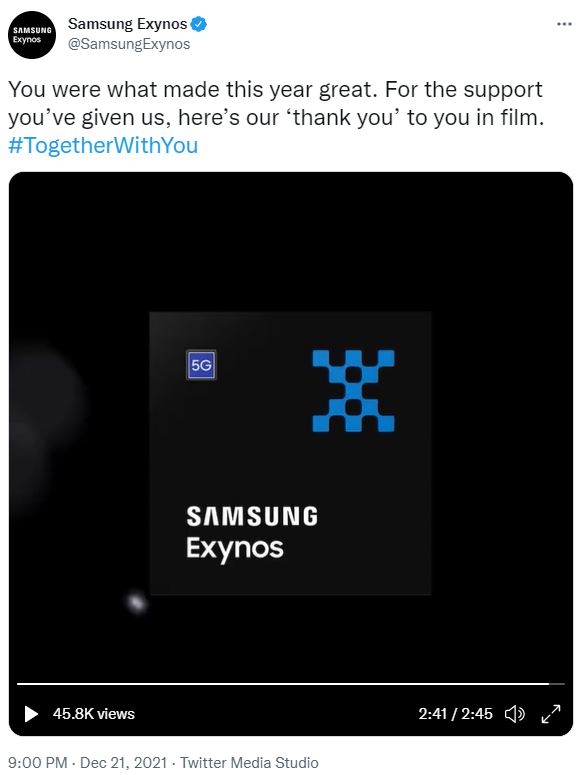Image resolution: width=584 pixels, height=775 pixels.
Task: Click the Samsung Exynos display name
Action: click(127, 24)
